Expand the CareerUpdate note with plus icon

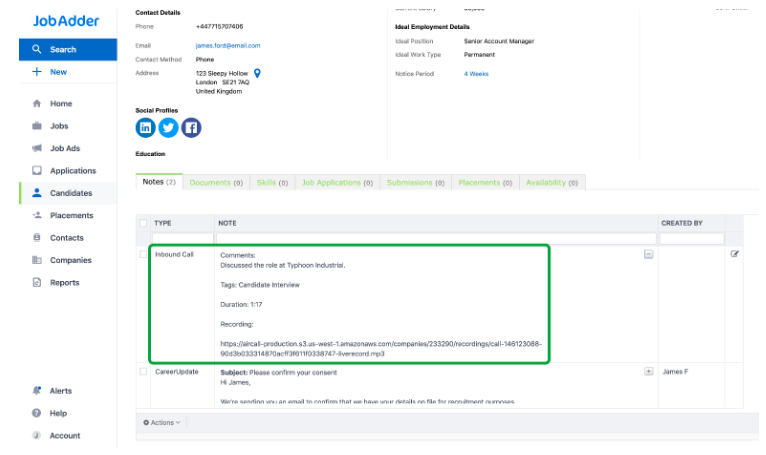click(x=648, y=371)
